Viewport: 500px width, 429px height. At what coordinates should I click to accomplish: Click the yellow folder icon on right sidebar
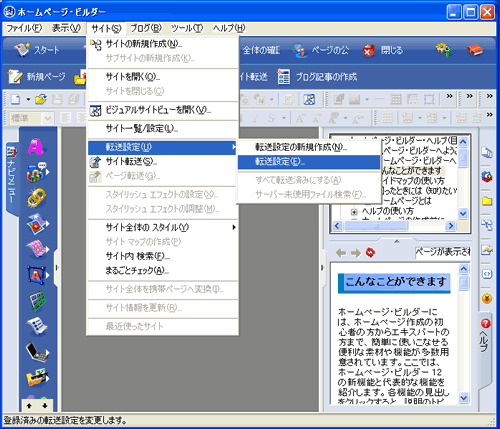487,201
